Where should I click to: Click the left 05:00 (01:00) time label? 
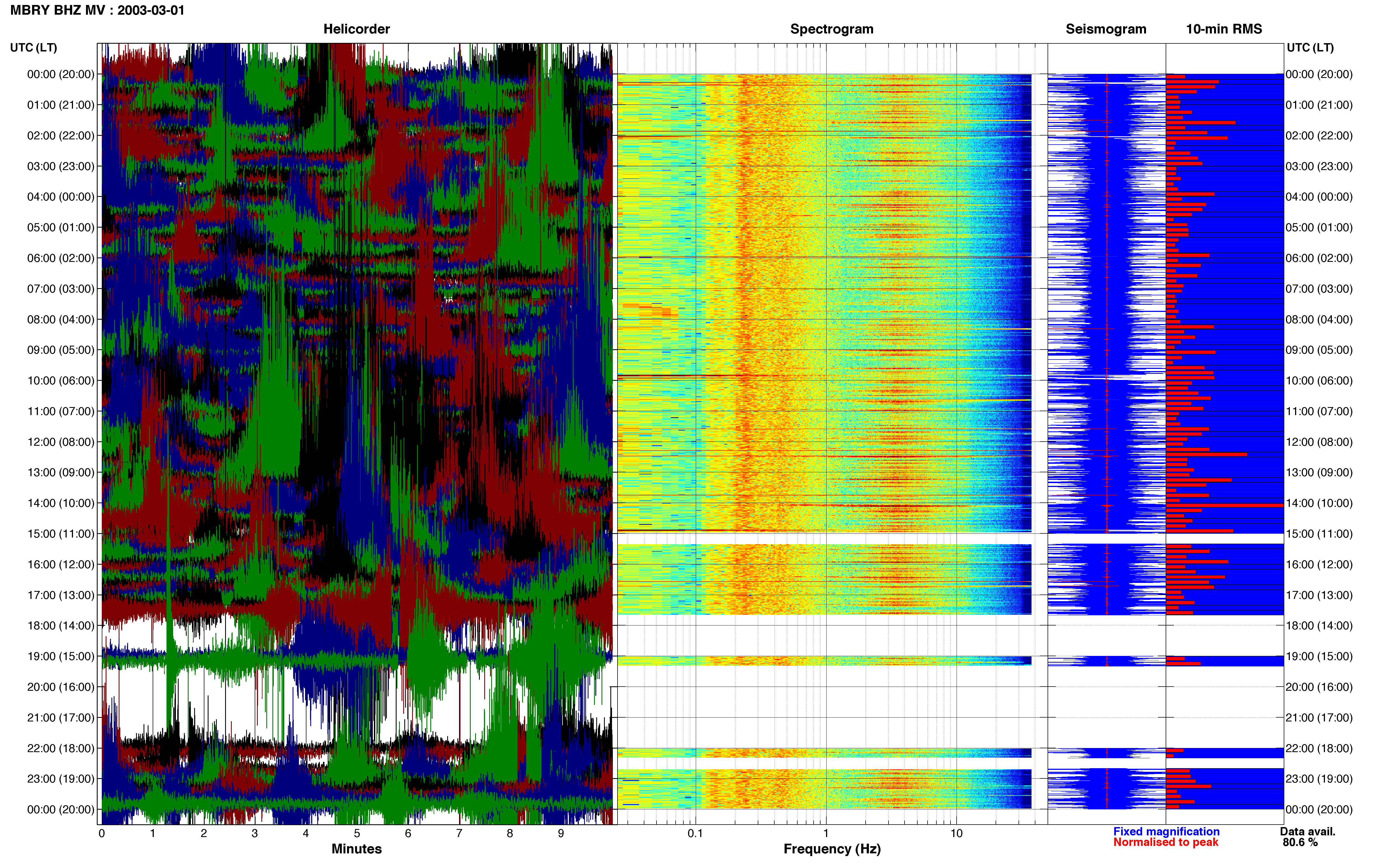61,227
